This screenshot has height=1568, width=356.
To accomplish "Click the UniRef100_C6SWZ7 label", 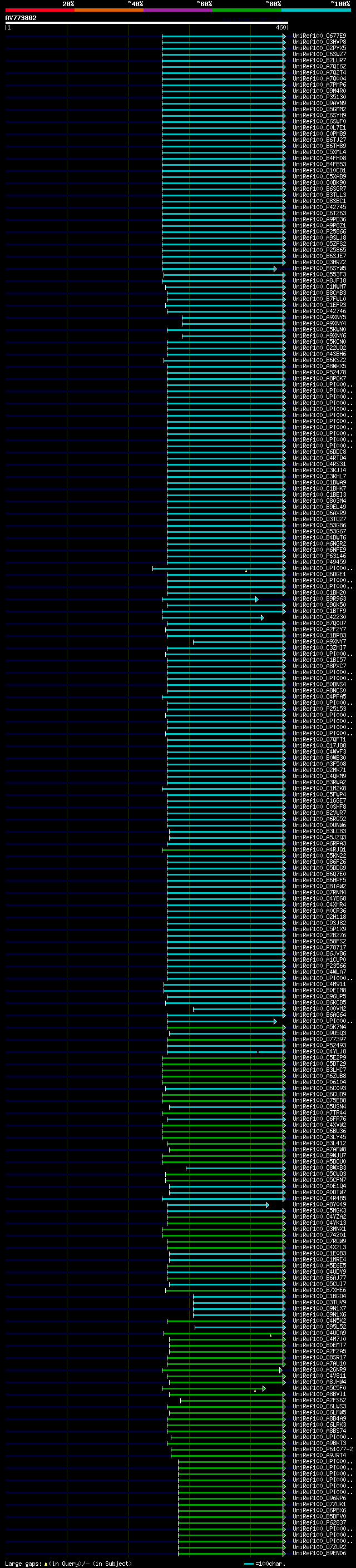I will pos(319,55).
